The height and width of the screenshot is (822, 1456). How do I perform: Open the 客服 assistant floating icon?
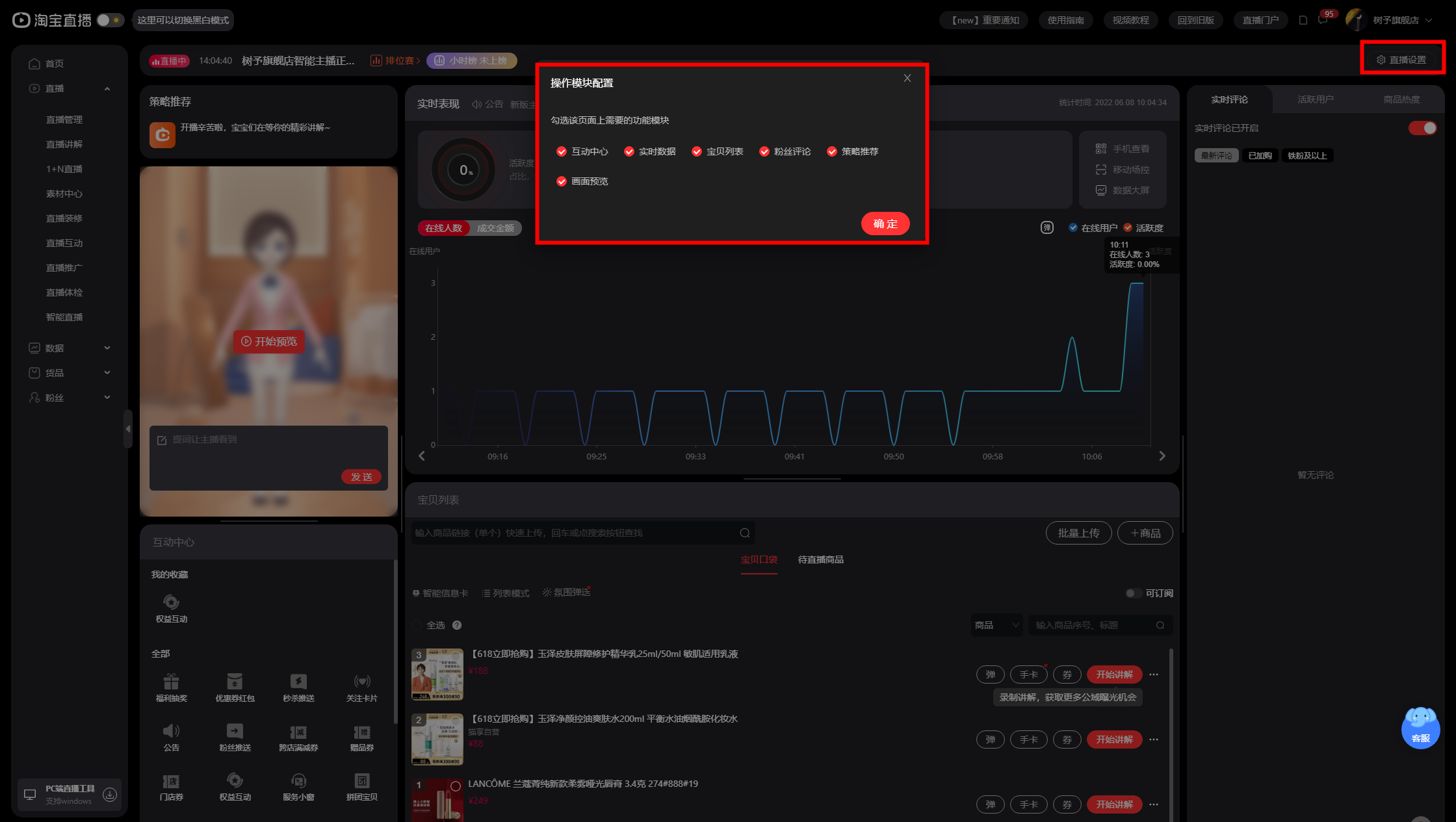point(1420,728)
